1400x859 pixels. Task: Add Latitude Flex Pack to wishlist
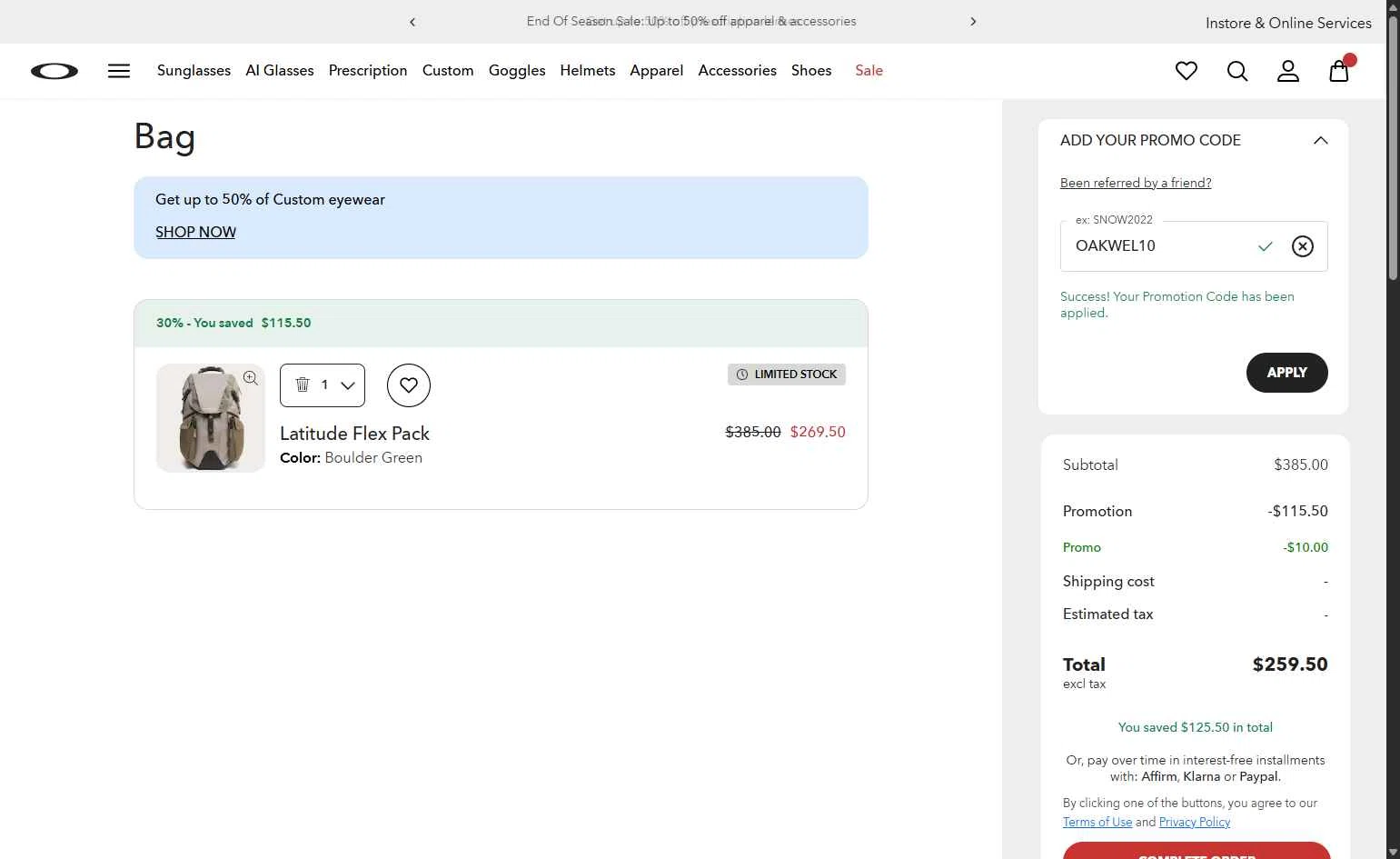409,385
